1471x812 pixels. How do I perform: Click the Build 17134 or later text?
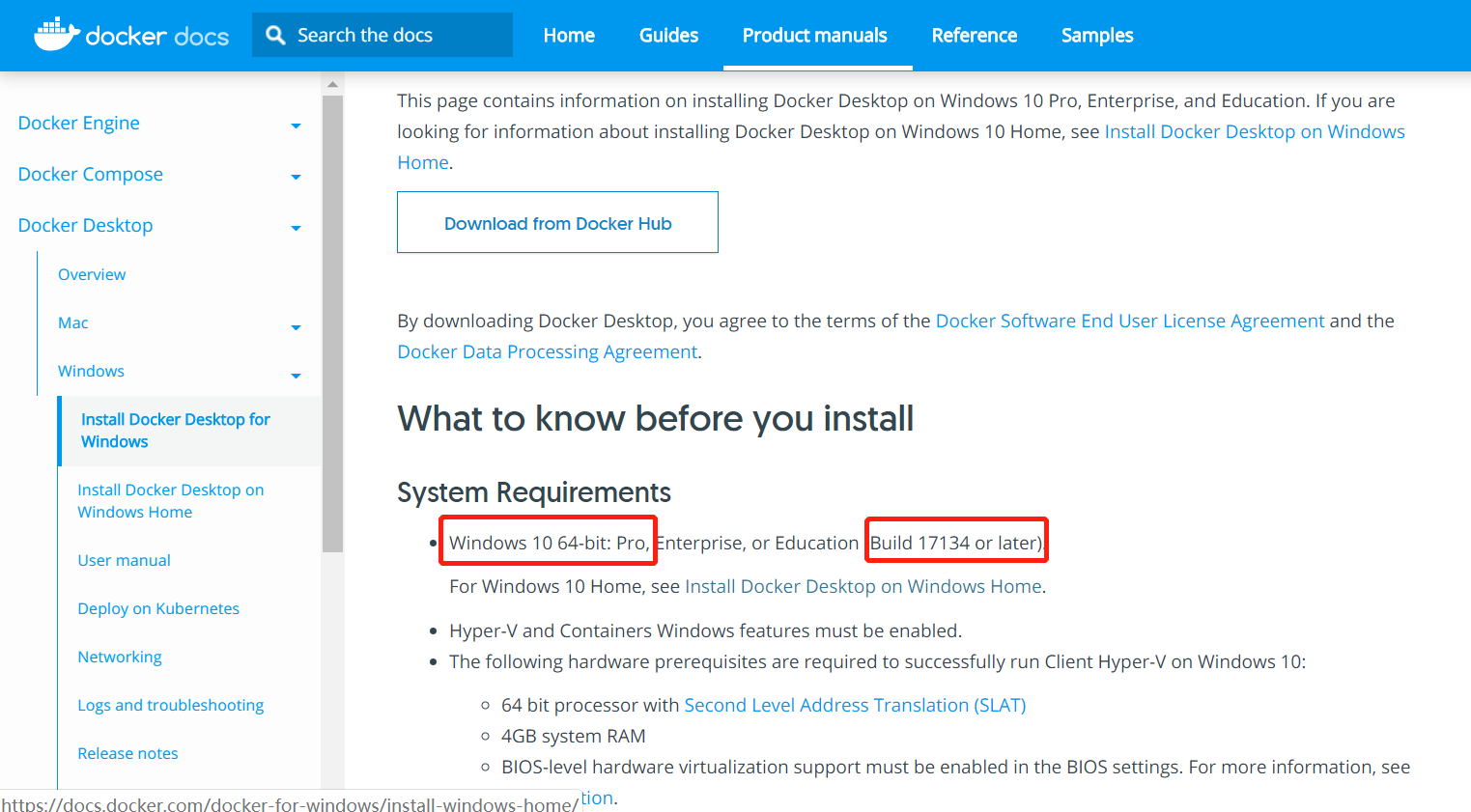(956, 543)
